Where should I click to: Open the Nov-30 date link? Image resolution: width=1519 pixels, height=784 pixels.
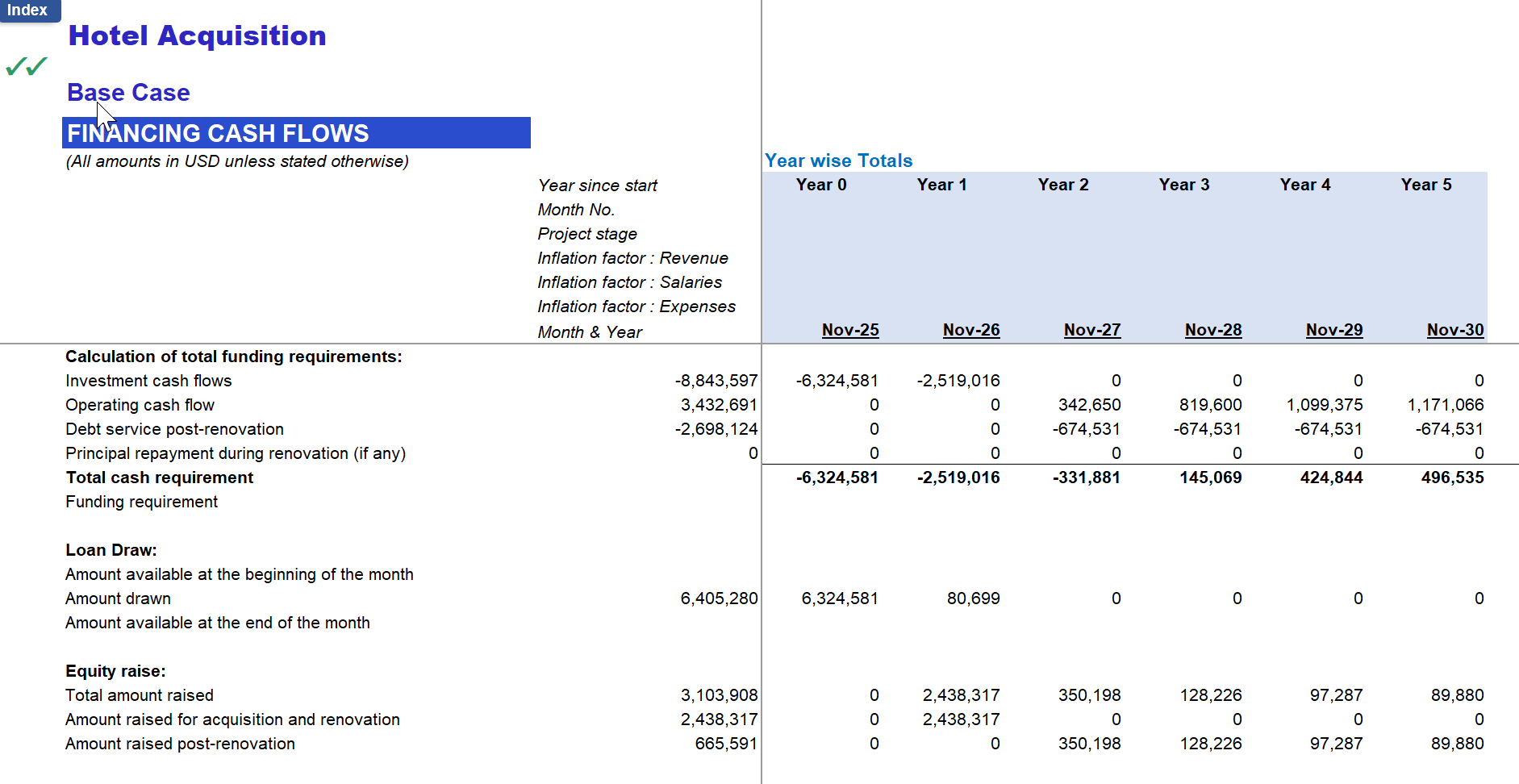click(x=1455, y=330)
